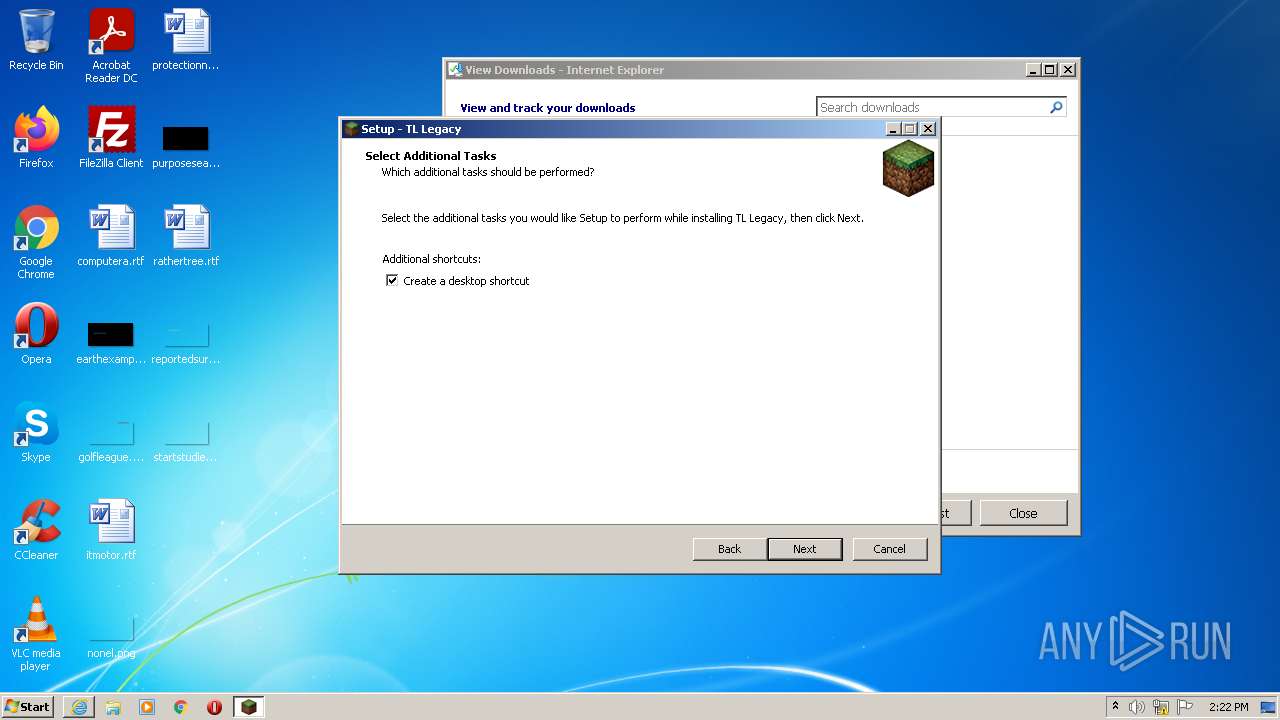The height and width of the screenshot is (720, 1280).
Task: Uncheck Create a desktop shortcut checkbox
Action: coord(392,281)
